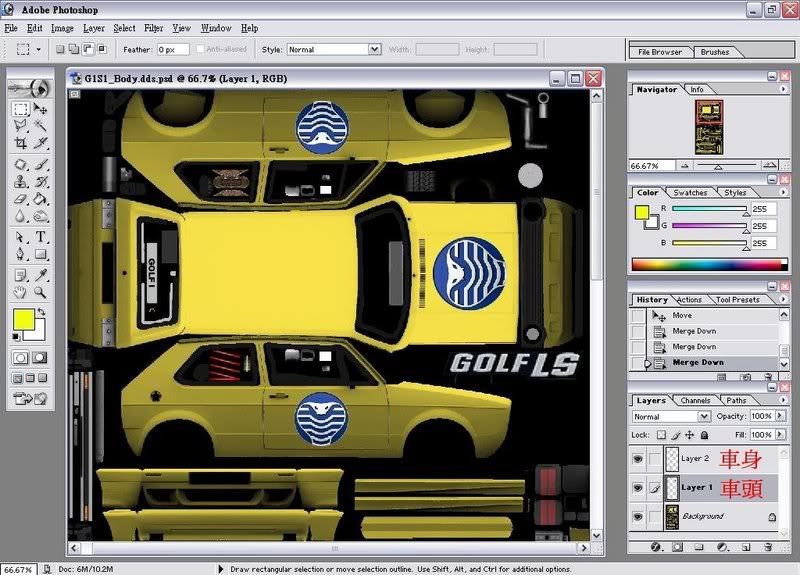Select the Rectangle shape tool

pyautogui.click(x=41, y=254)
